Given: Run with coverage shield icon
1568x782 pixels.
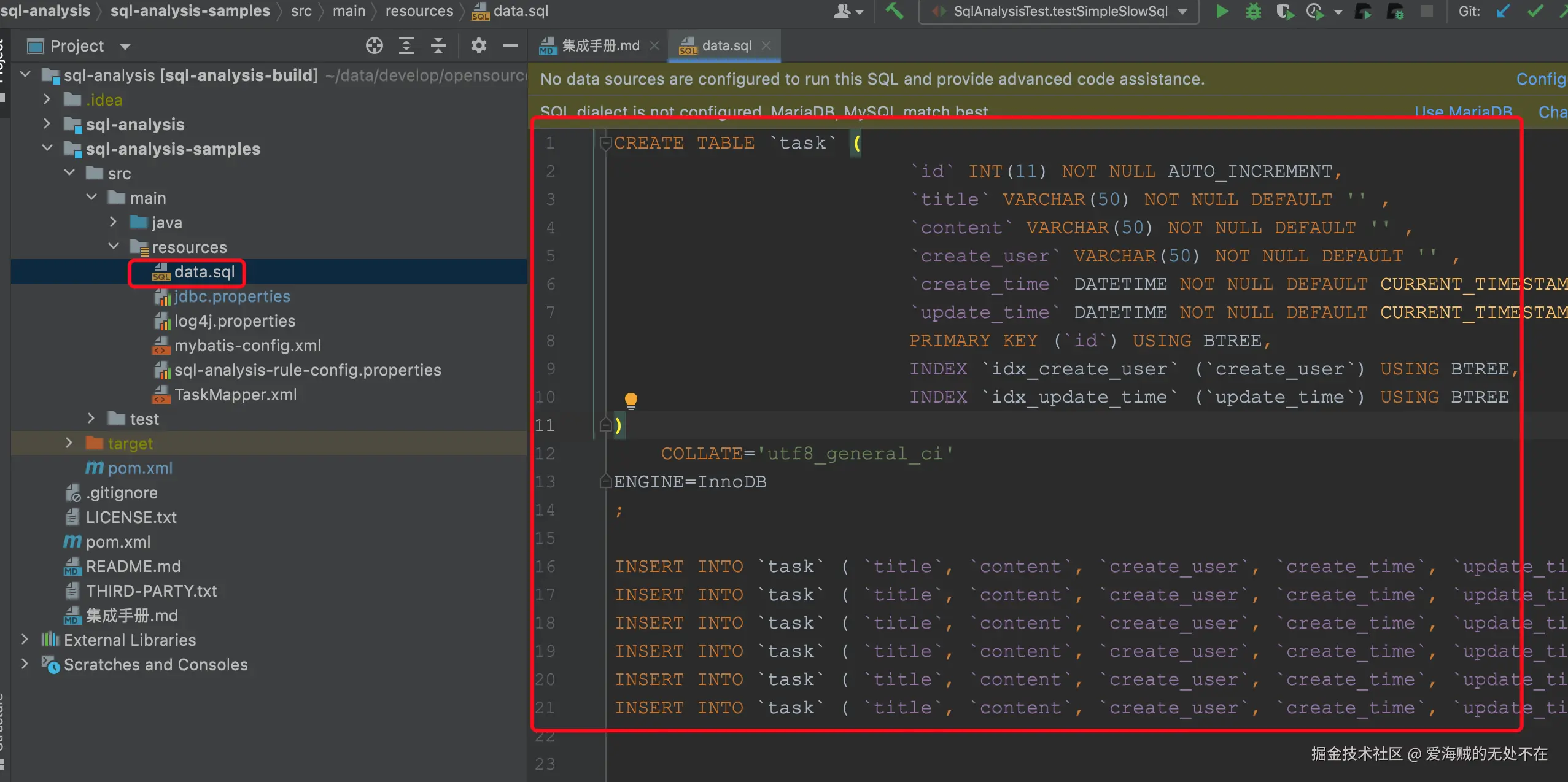Looking at the screenshot, I should tap(1284, 11).
